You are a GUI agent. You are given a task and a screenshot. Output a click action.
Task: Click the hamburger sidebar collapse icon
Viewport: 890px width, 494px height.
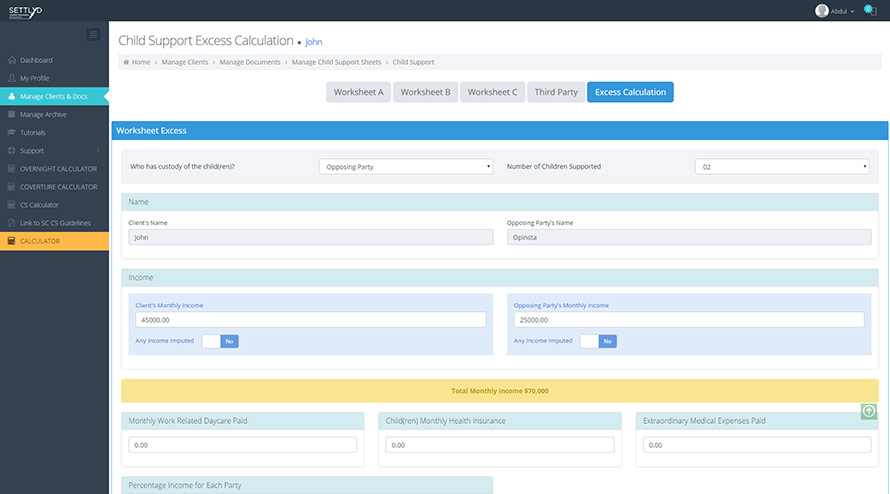click(x=93, y=35)
